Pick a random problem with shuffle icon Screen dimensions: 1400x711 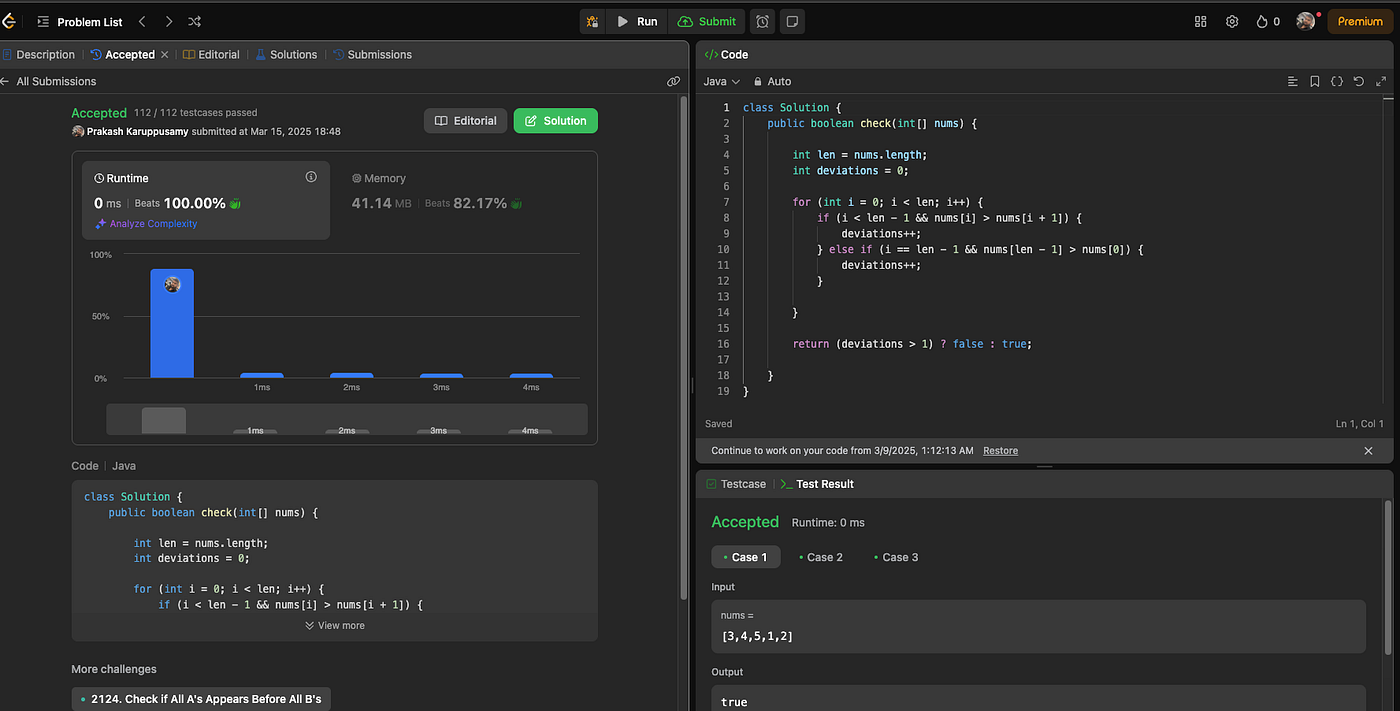[x=195, y=21]
